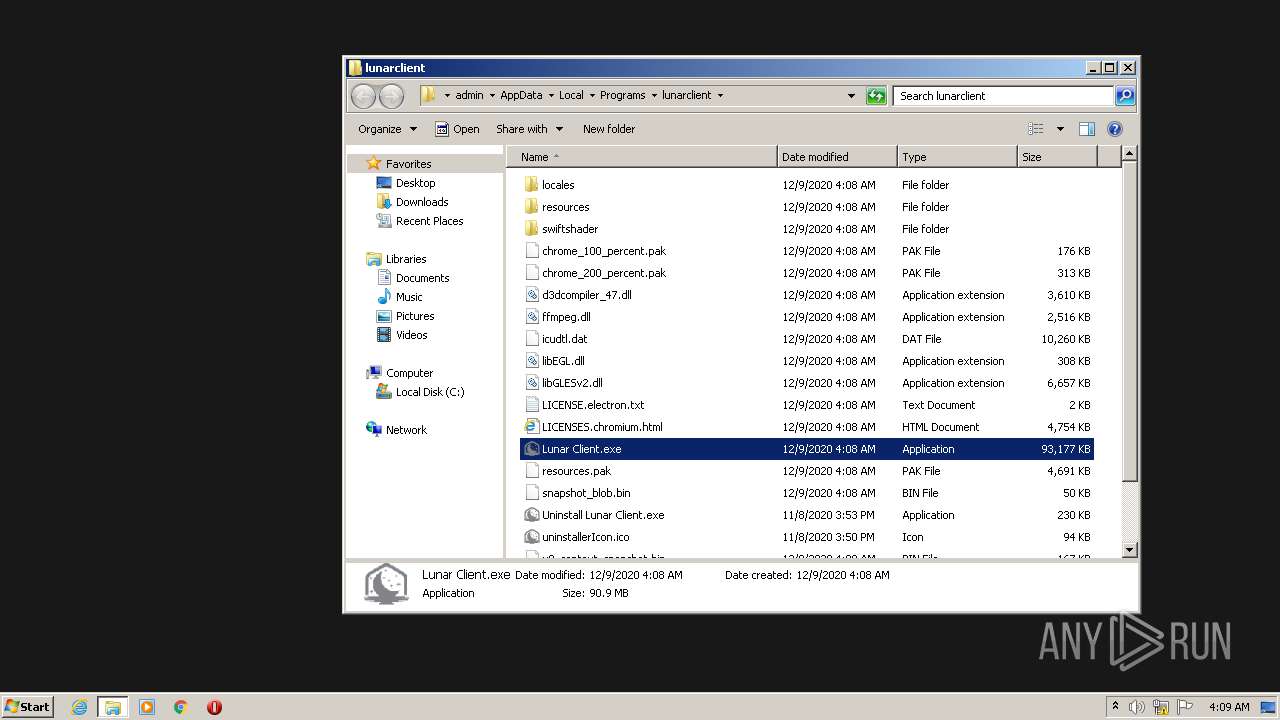1280x720 pixels.
Task: Click the vertical scrollbar thumb
Action: tap(1129, 321)
